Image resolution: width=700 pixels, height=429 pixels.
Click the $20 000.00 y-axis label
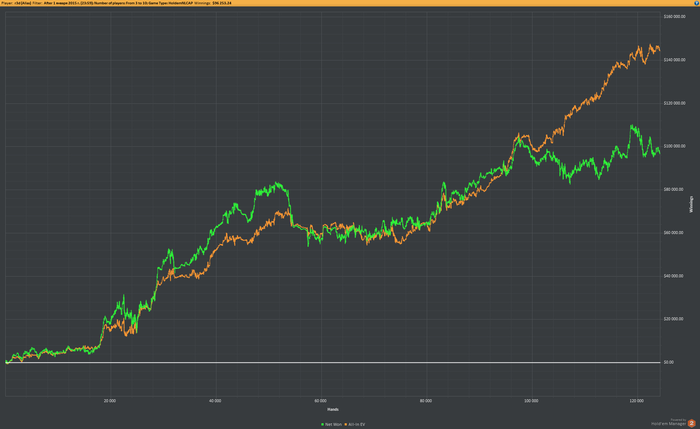(x=674, y=319)
